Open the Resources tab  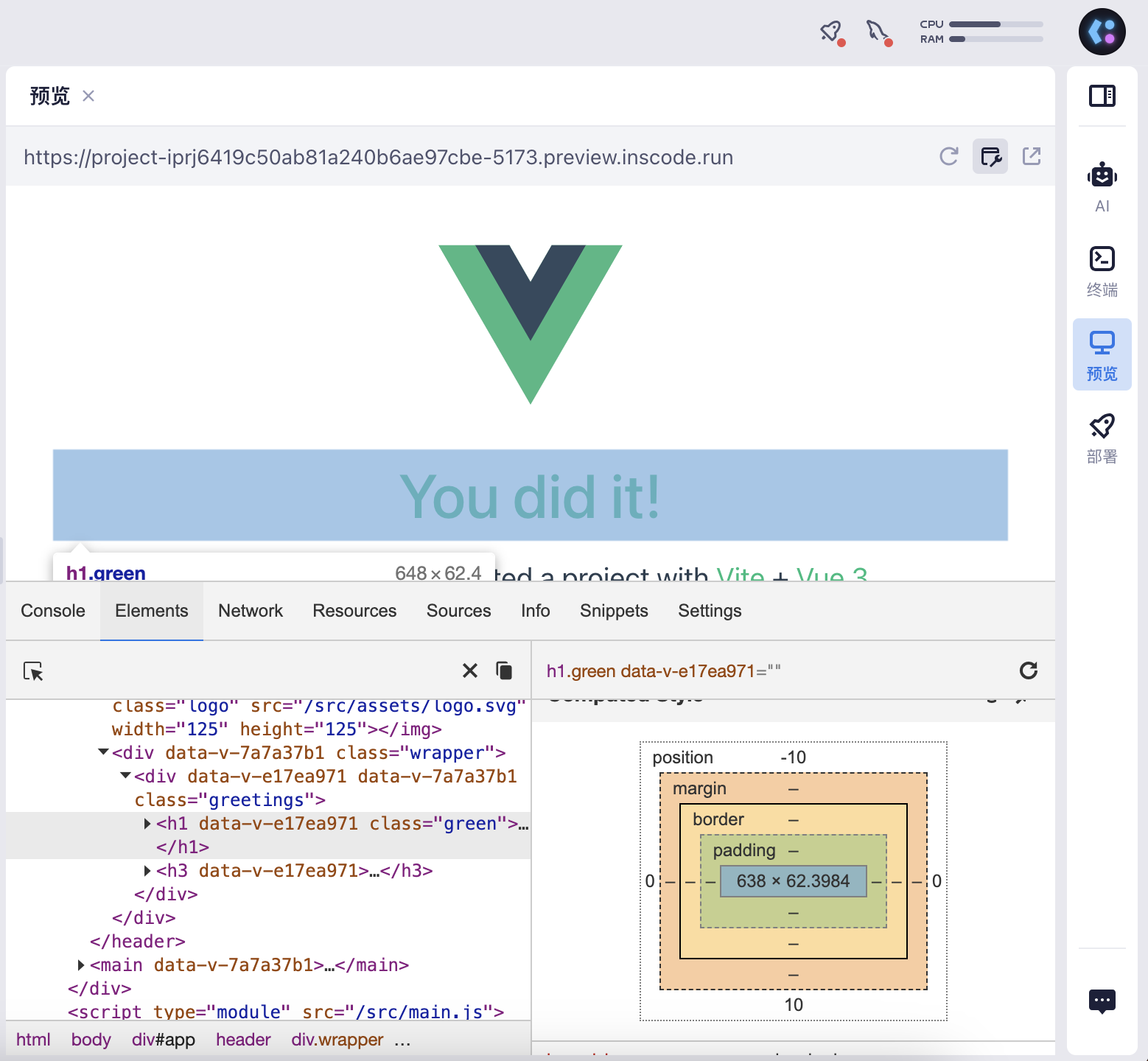pyautogui.click(x=354, y=611)
